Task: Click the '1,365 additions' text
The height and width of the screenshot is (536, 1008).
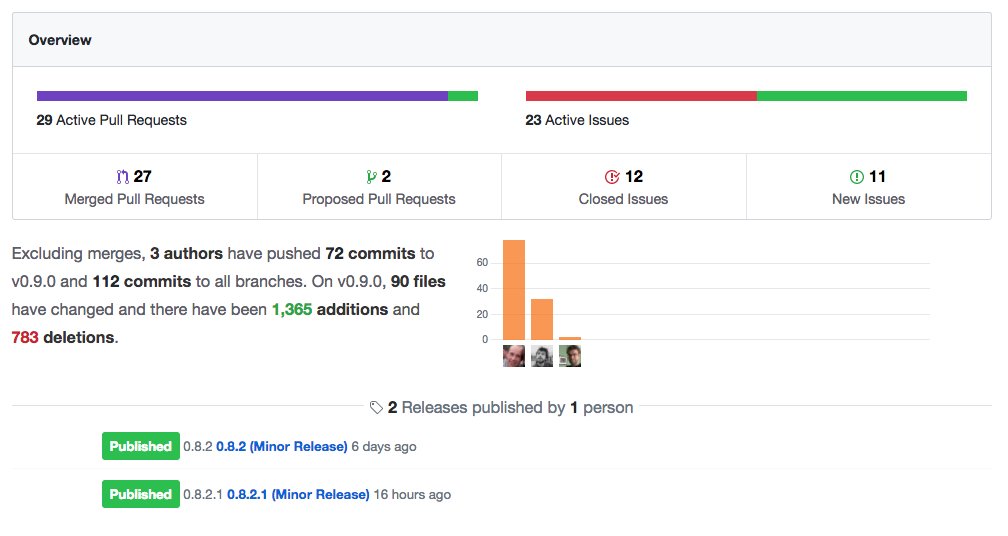Action: tap(330, 310)
